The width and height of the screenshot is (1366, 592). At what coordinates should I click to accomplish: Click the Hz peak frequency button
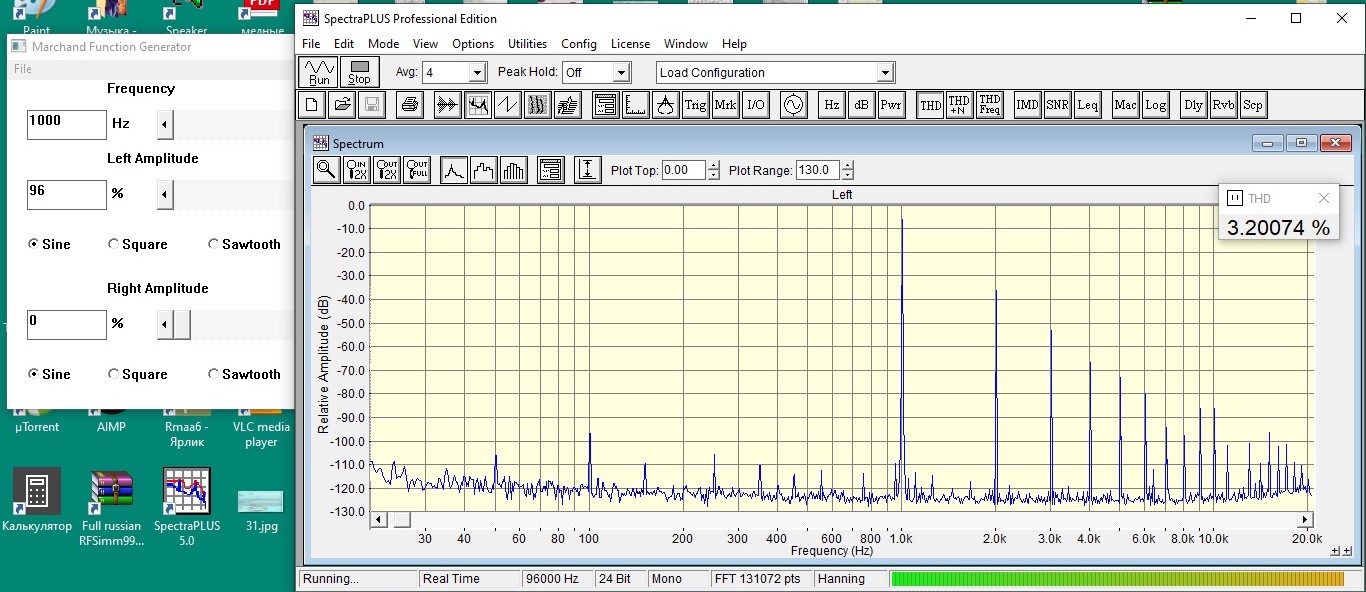click(831, 105)
